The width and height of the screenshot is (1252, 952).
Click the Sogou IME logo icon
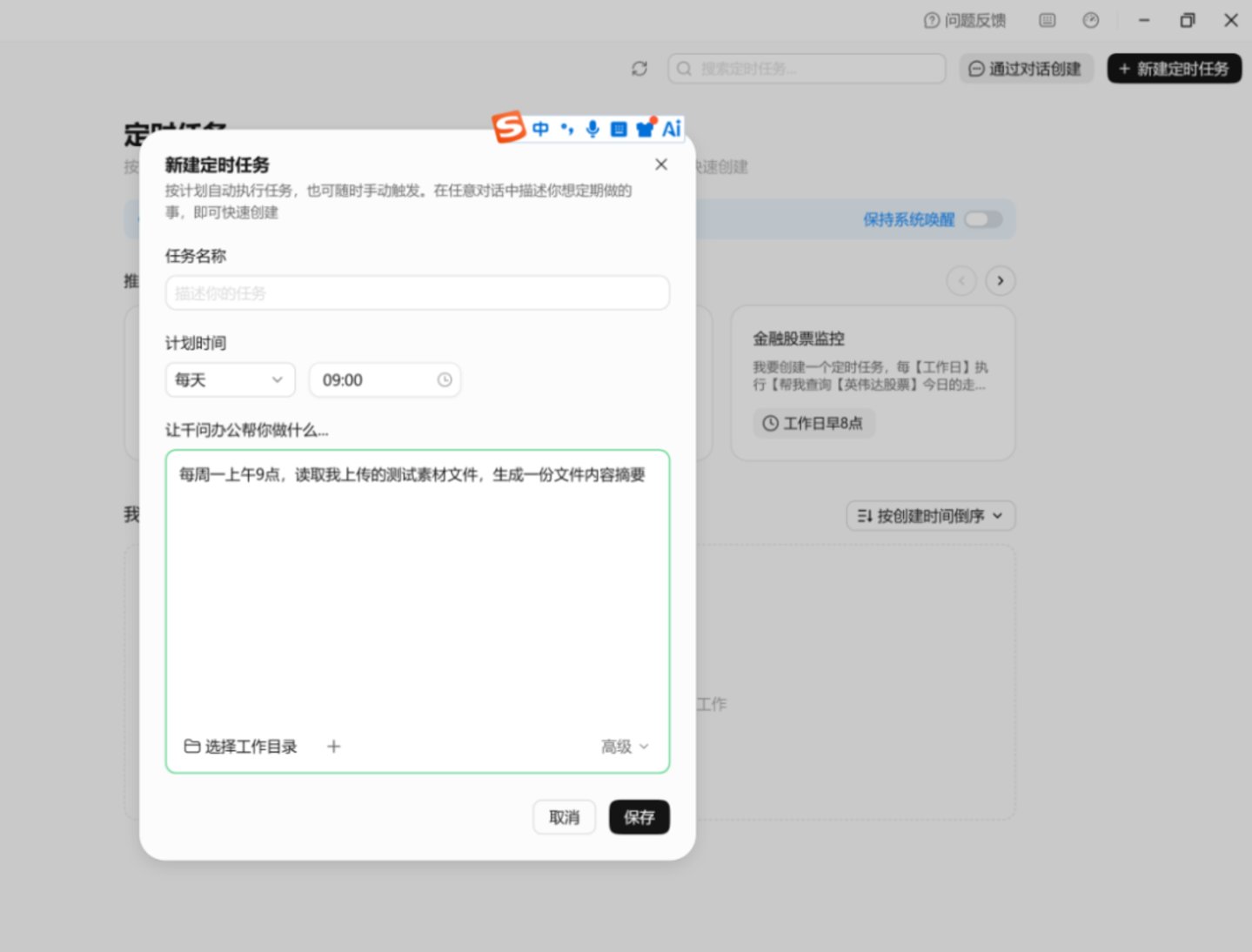509,127
